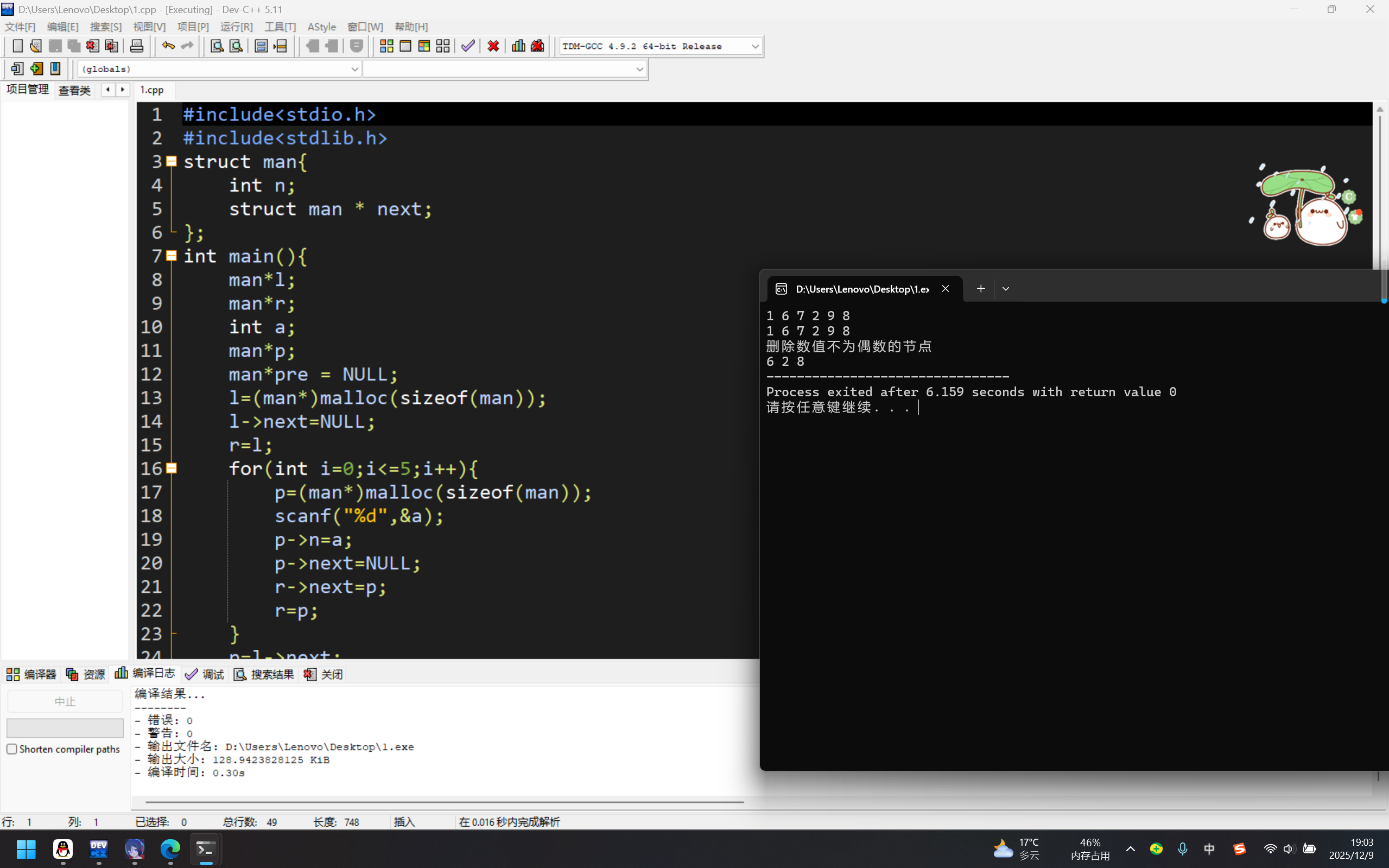1389x868 pixels.
Task: Add a new terminal tab with plus button
Action: point(980,289)
